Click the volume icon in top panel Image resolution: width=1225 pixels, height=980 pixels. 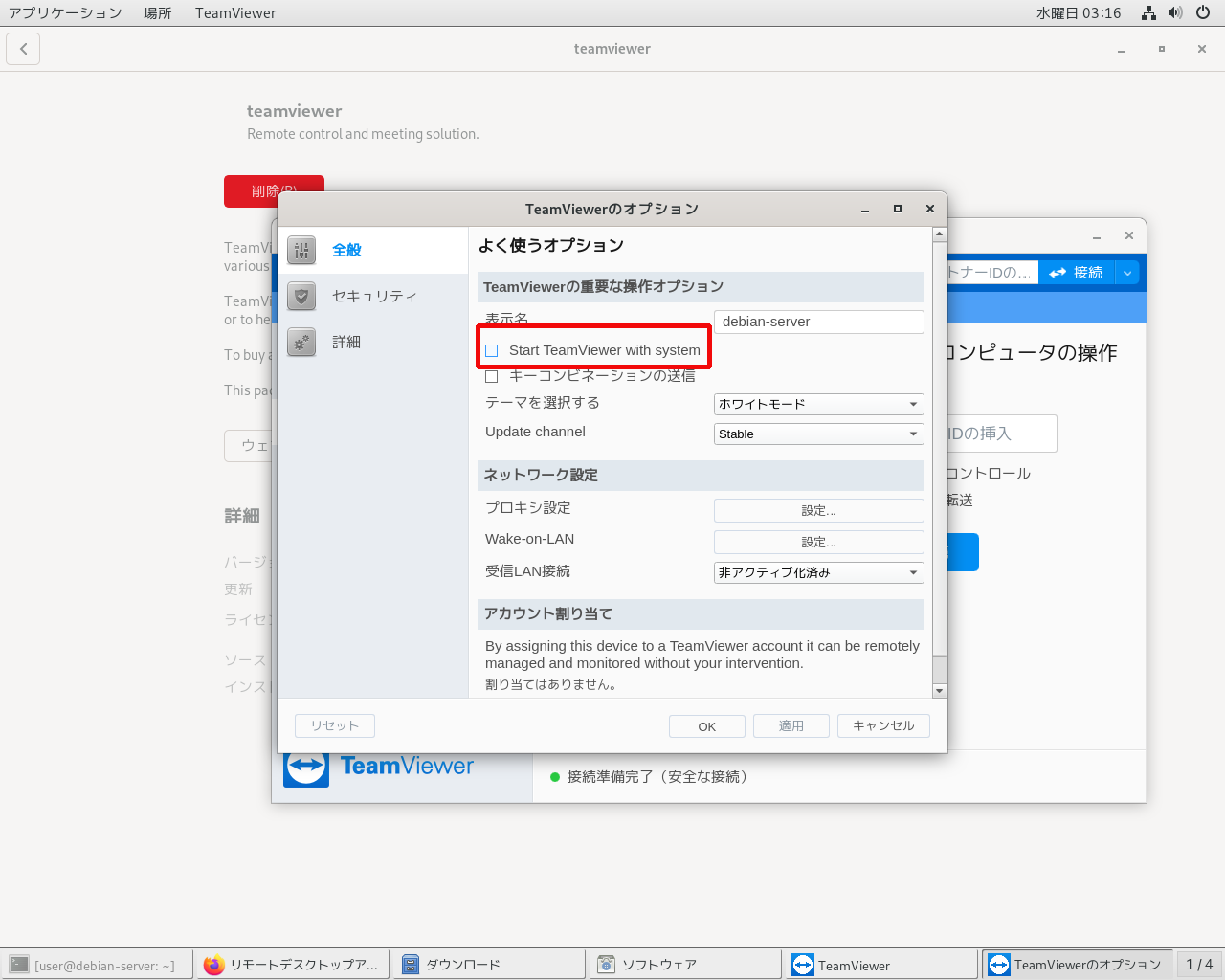(1175, 12)
